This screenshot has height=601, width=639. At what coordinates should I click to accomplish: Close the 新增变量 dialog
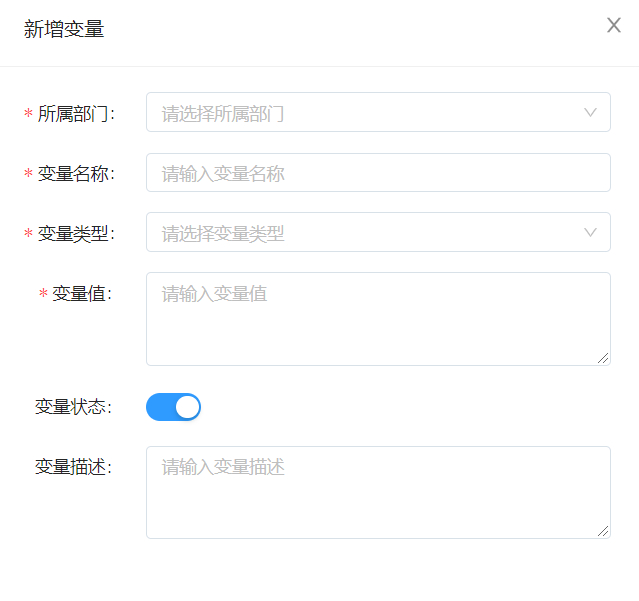[x=614, y=26]
